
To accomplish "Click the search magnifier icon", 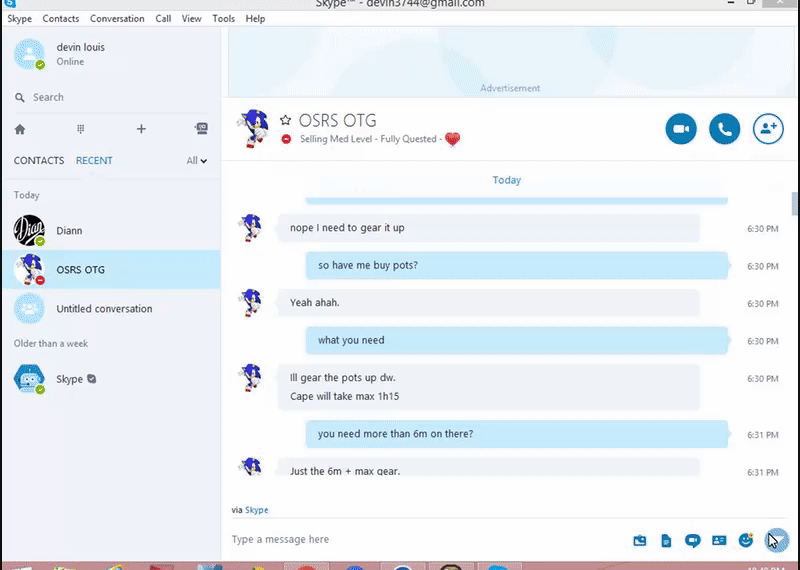I will click(19, 97).
